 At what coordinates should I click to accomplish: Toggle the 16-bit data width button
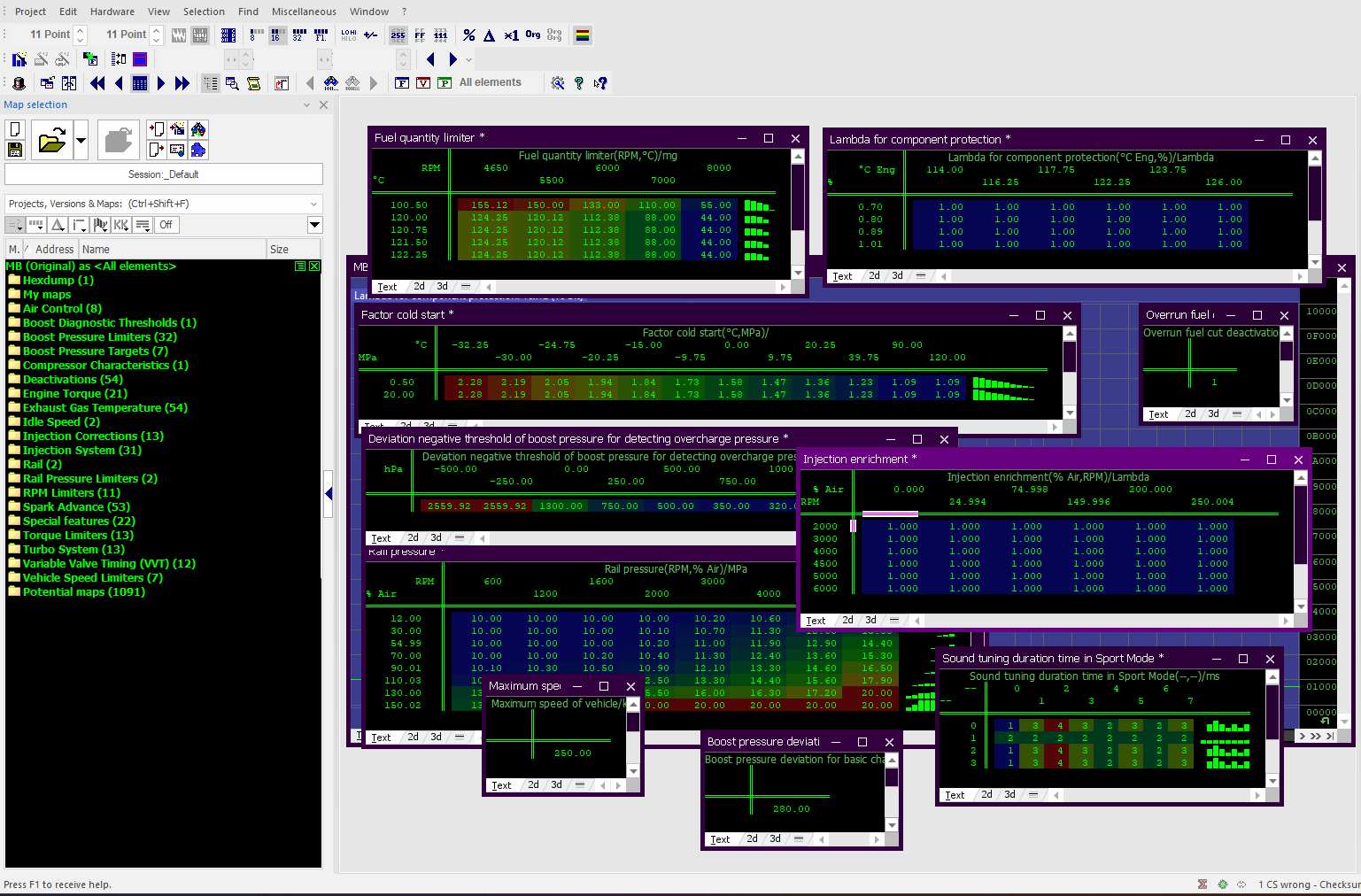click(x=276, y=35)
